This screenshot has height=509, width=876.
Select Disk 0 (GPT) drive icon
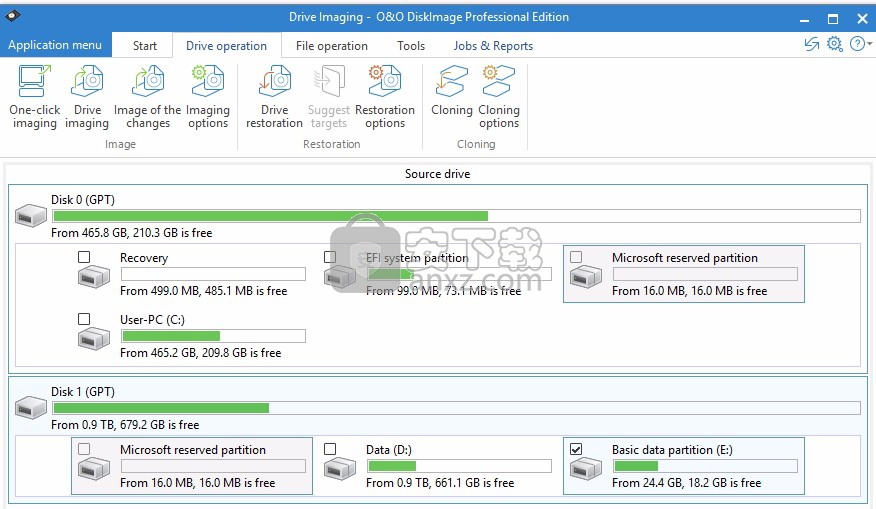(31, 216)
